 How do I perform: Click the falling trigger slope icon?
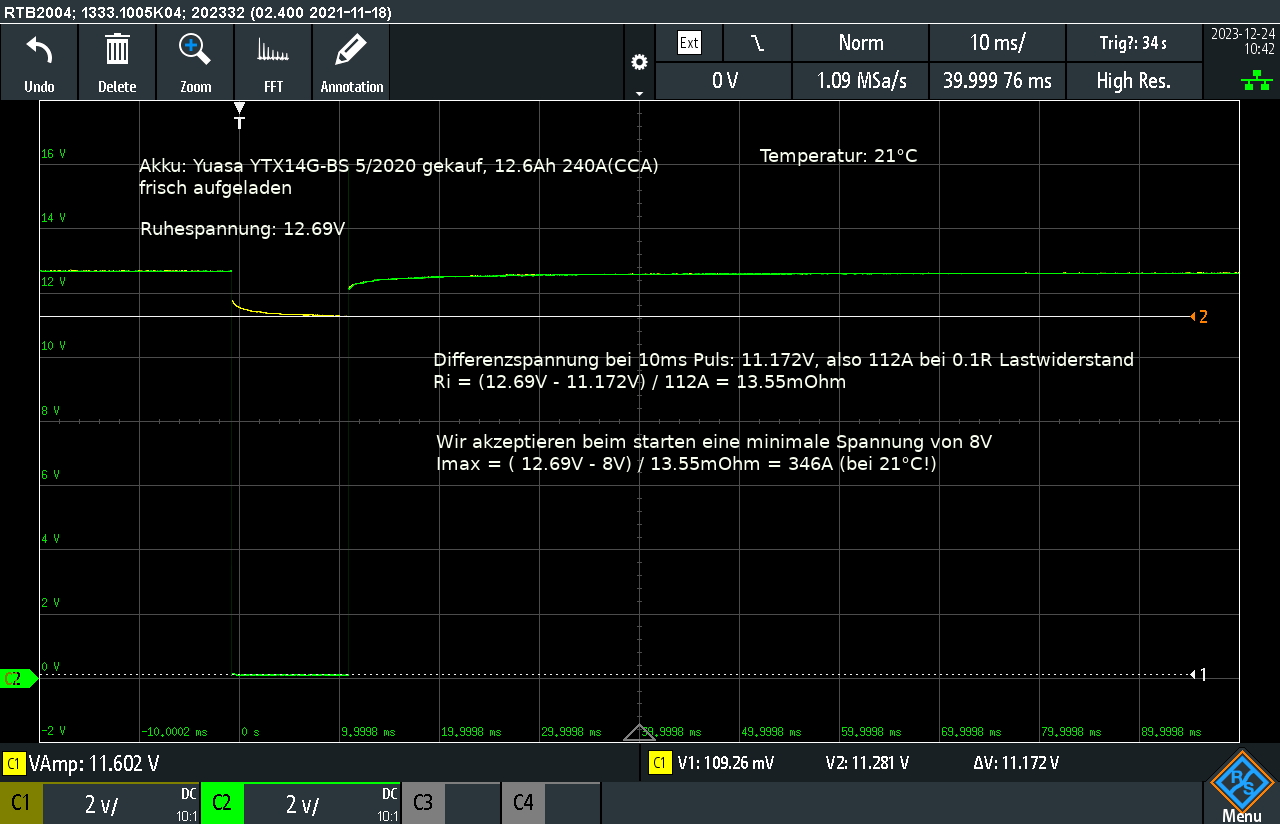point(757,43)
